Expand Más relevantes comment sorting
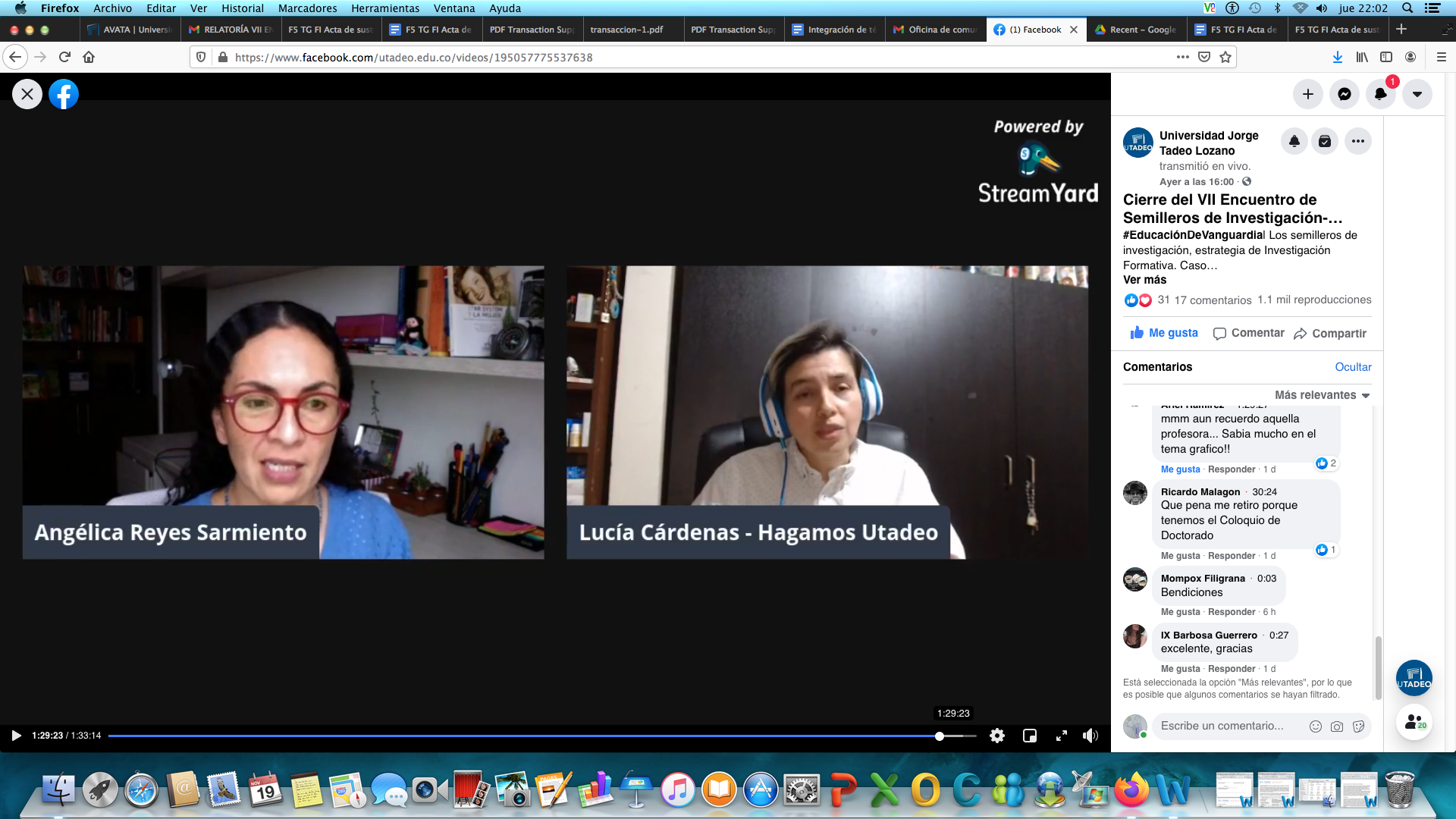1456x819 pixels. pyautogui.click(x=1322, y=395)
